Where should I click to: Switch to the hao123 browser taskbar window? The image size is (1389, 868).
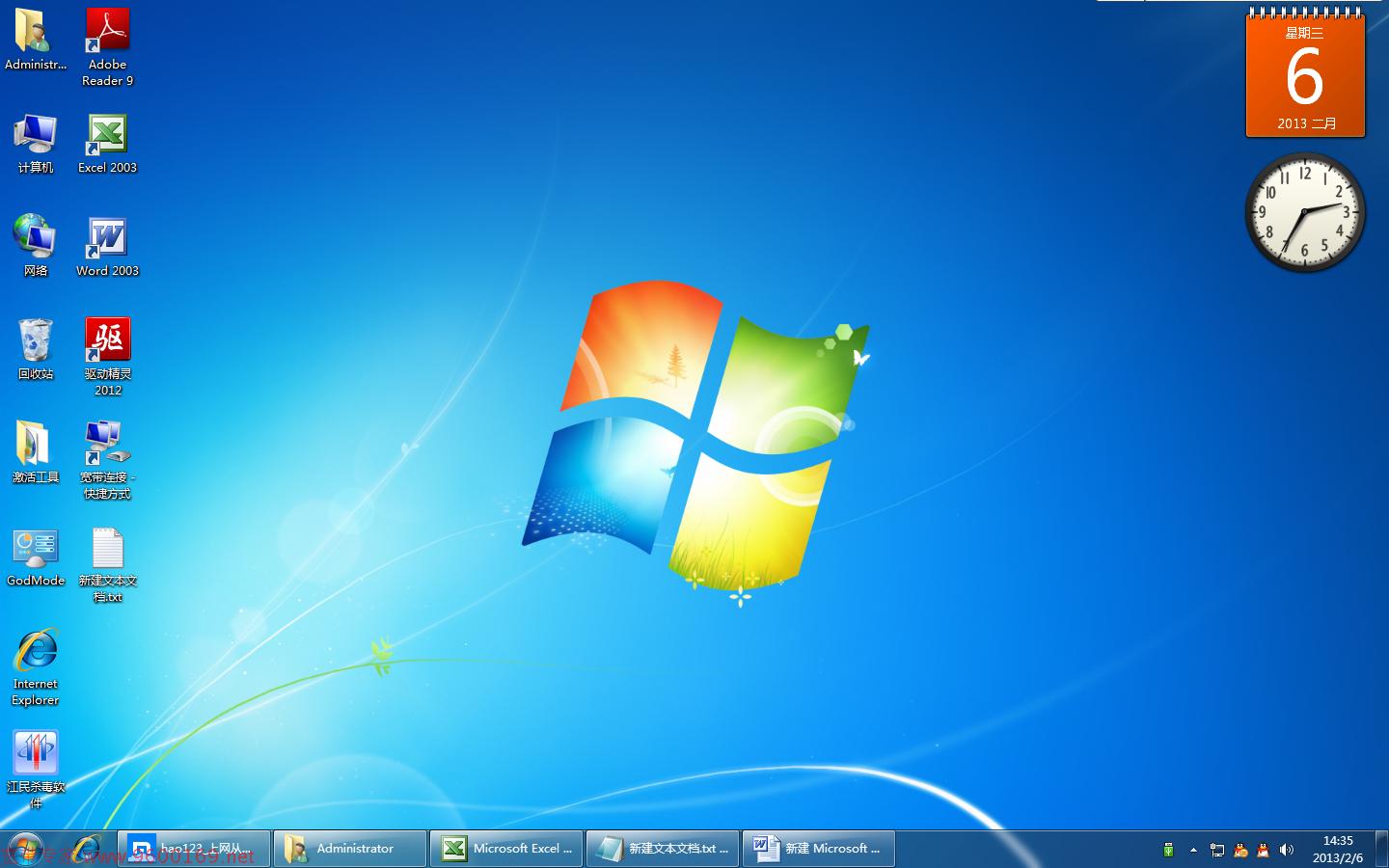(x=194, y=849)
